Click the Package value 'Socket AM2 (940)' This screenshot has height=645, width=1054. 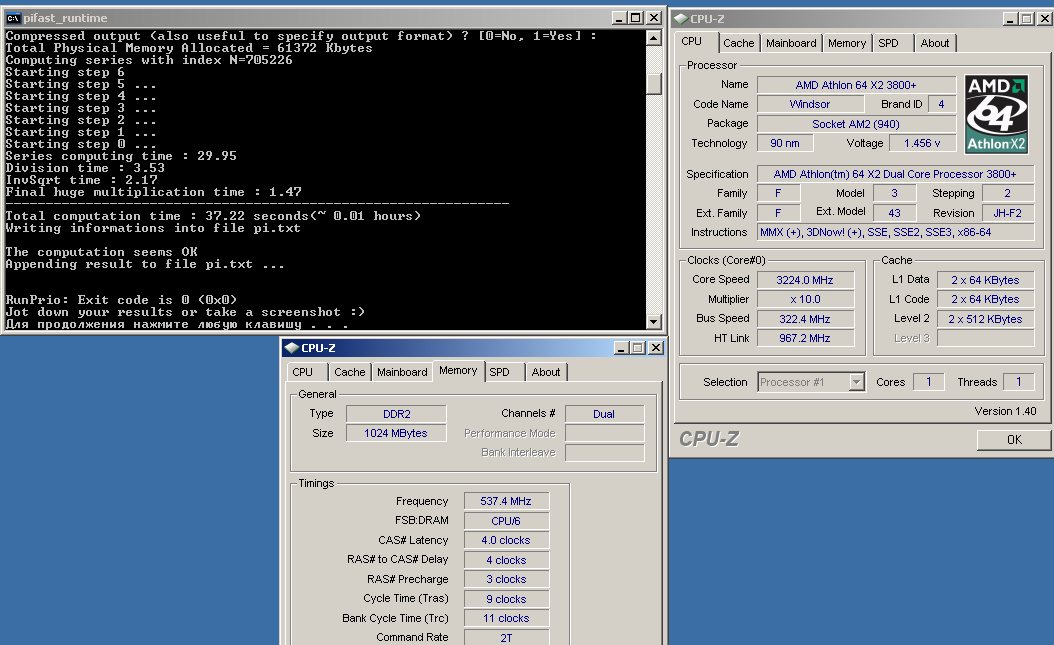tap(856, 124)
